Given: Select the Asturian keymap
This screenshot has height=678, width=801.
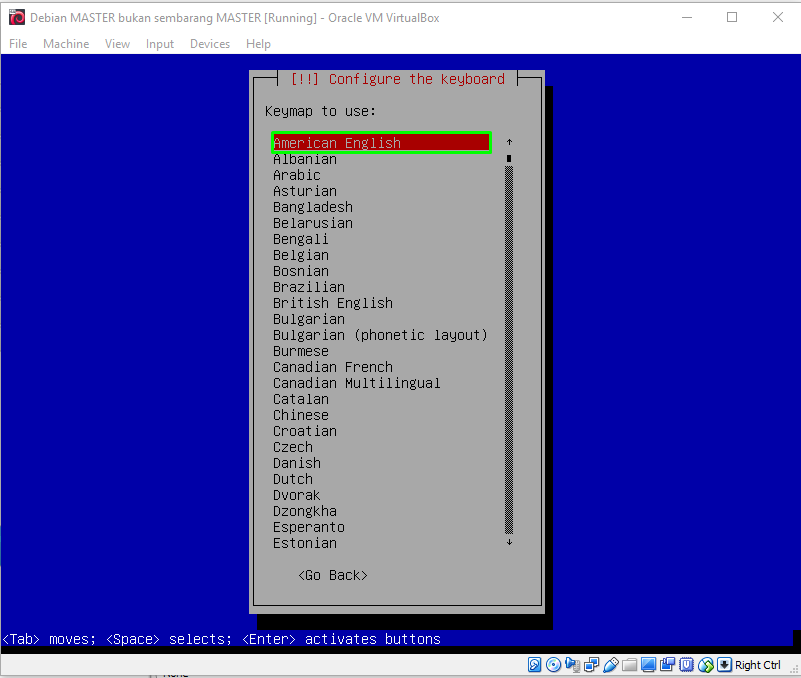Looking at the screenshot, I should (x=305, y=191).
